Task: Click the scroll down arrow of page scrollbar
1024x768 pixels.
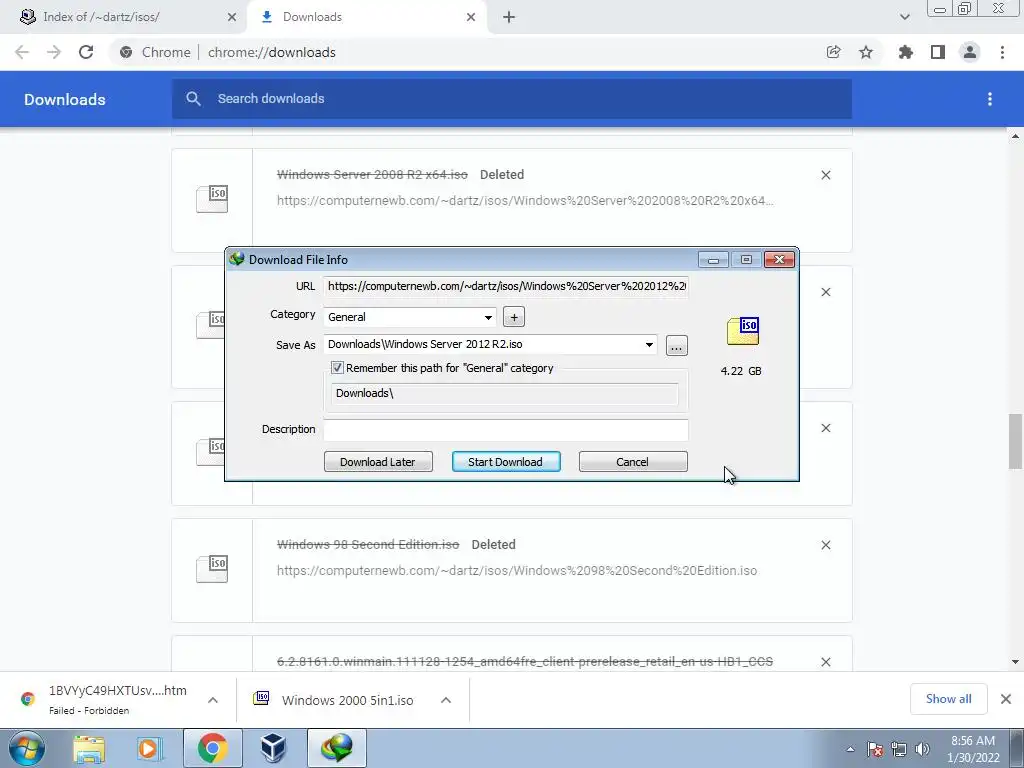Action: (1015, 662)
